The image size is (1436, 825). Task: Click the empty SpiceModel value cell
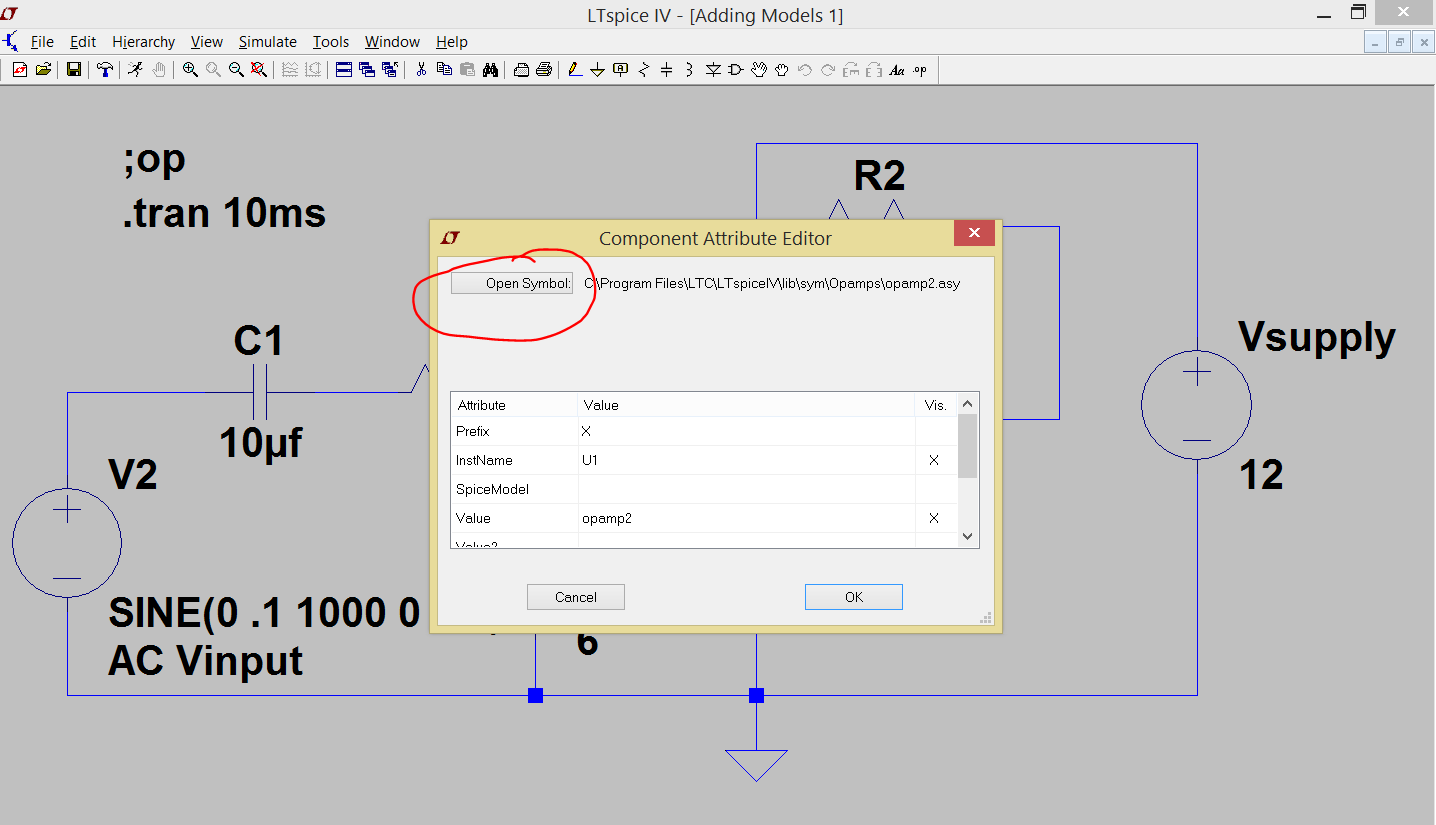click(747, 489)
